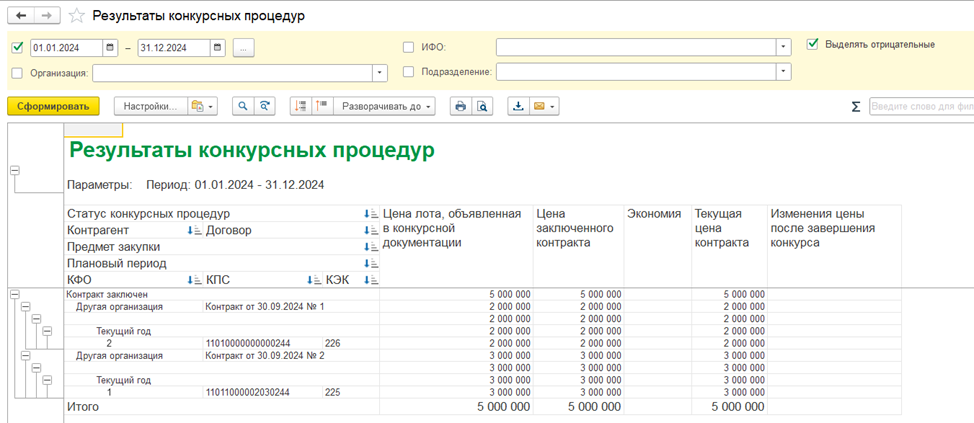Collapse first Другая организация group
974x423 pixels.
(25, 306)
